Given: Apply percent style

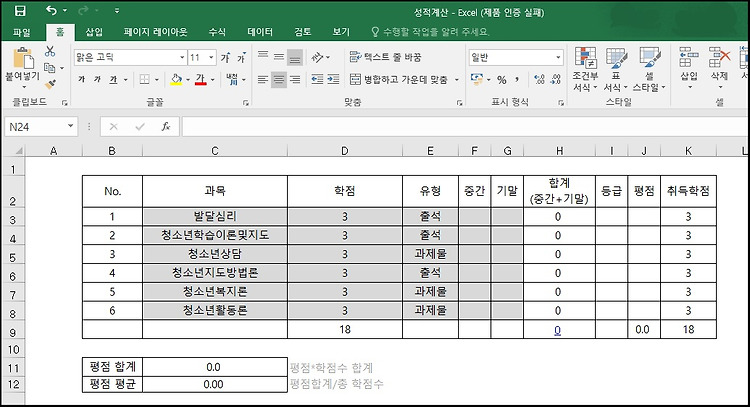Looking at the screenshot, I should click(x=501, y=79).
